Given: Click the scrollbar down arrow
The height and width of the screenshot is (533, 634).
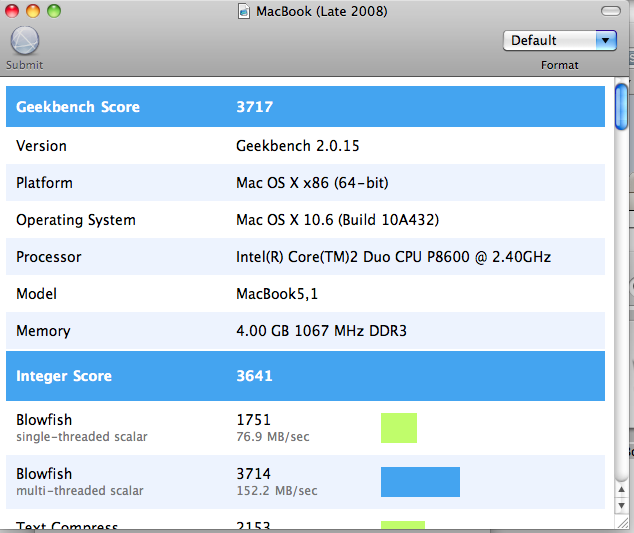Looking at the screenshot, I should tap(621, 506).
